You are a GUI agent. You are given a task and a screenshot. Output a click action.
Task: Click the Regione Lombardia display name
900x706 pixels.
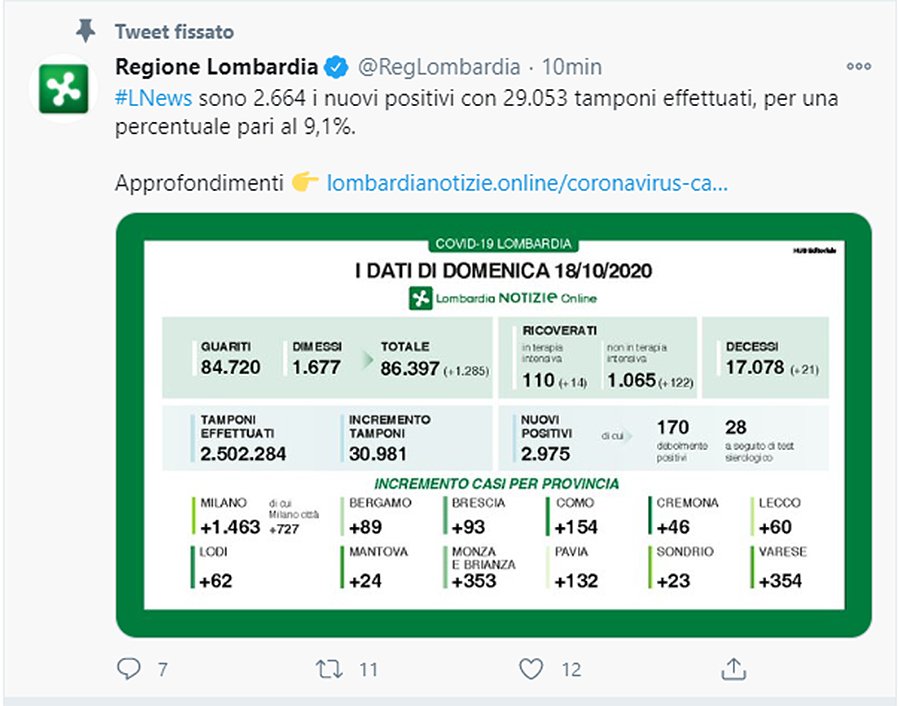tap(216, 67)
